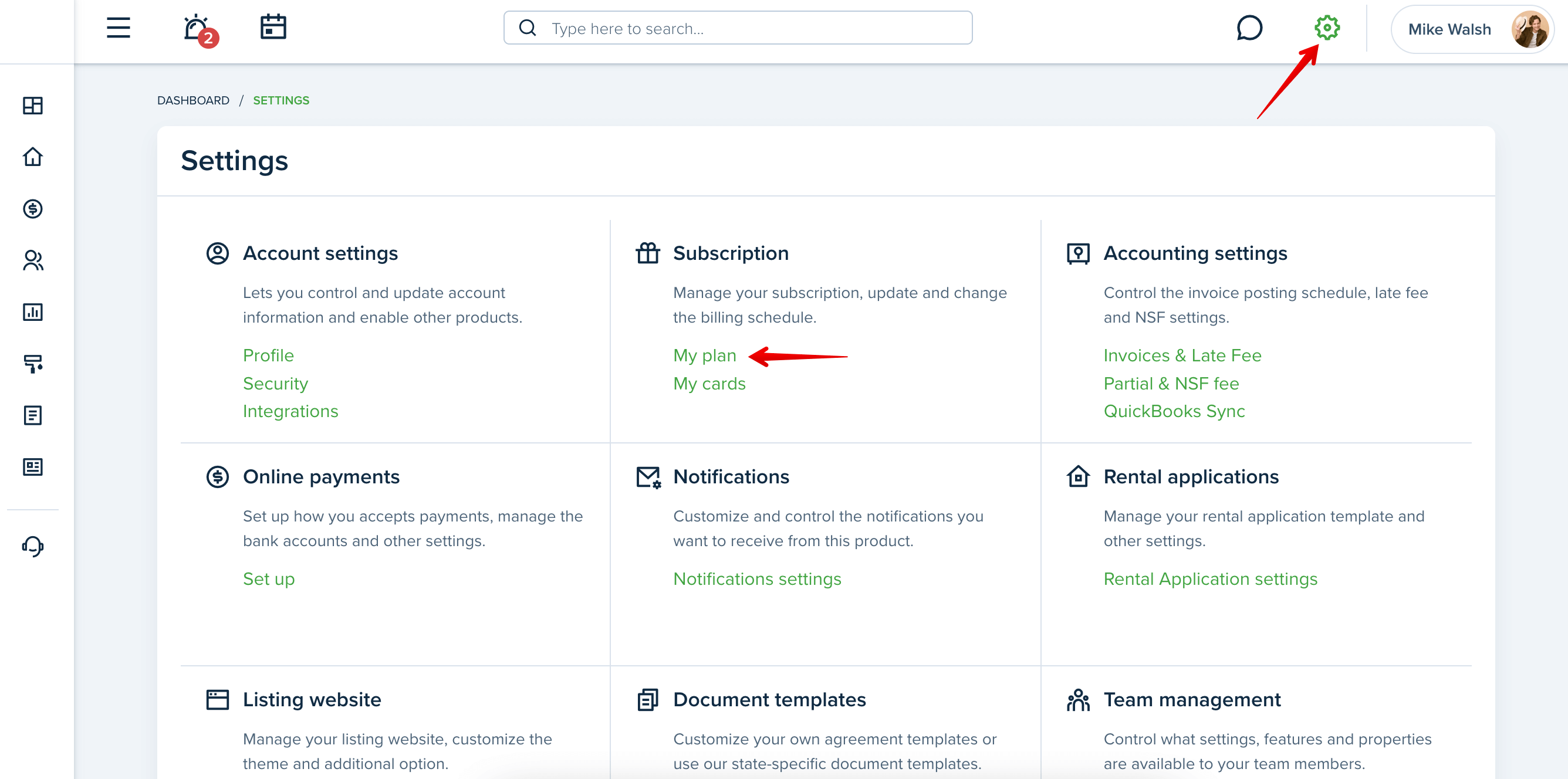Open My plan link
Viewport: 1568px width, 779px height.
pyautogui.click(x=704, y=355)
